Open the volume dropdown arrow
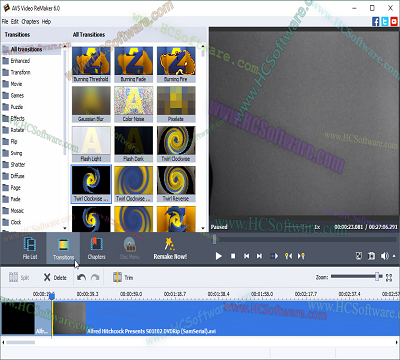Image resolution: width=400 pixels, height=360 pixels. pos(394,256)
